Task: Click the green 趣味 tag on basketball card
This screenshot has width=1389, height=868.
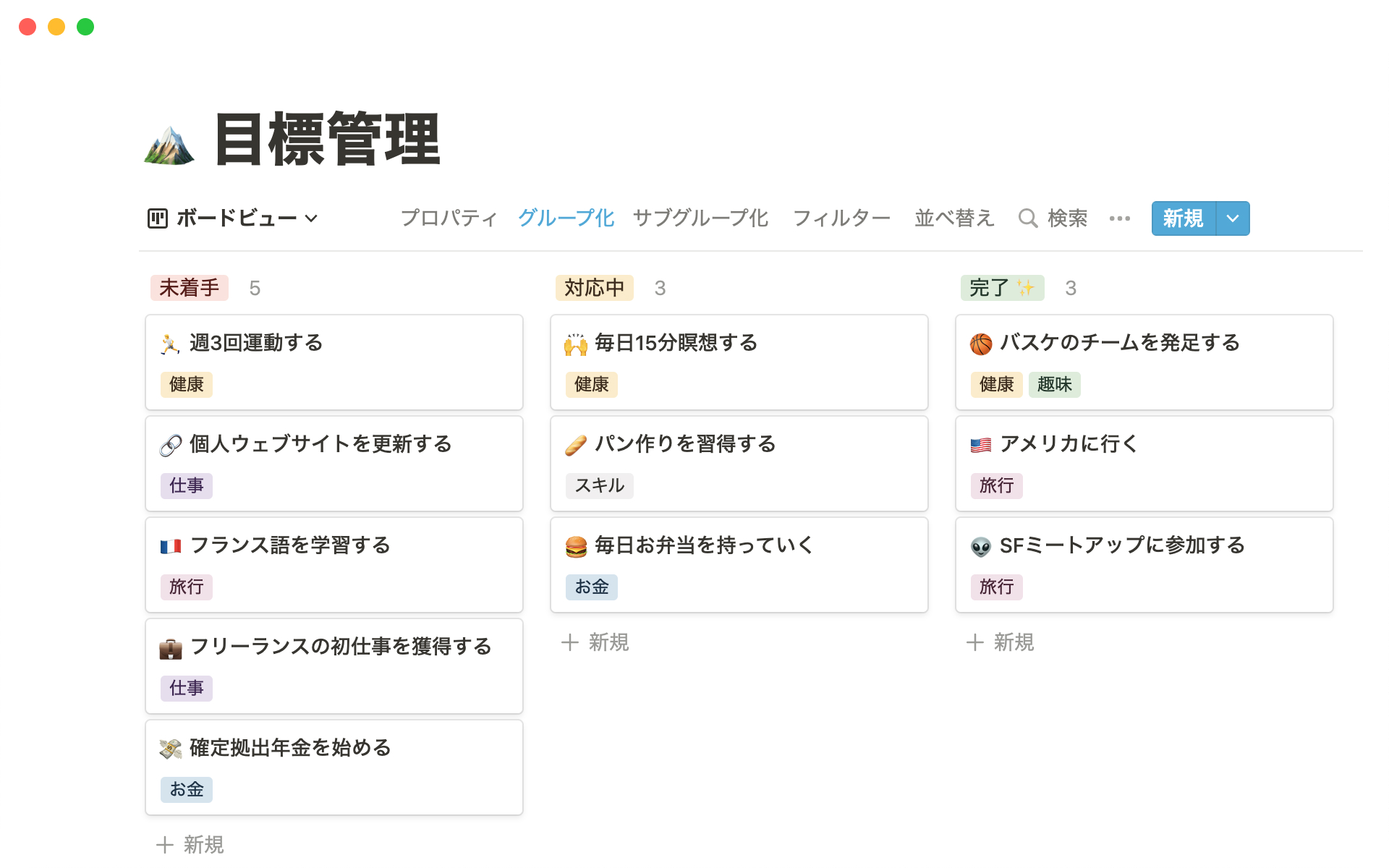Action: click(x=1054, y=384)
